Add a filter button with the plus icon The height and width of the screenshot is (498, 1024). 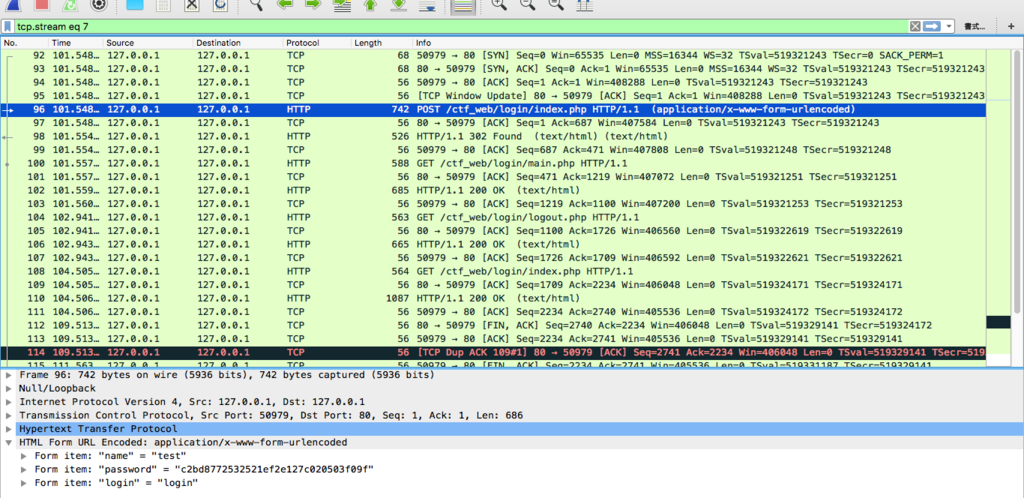1011,27
